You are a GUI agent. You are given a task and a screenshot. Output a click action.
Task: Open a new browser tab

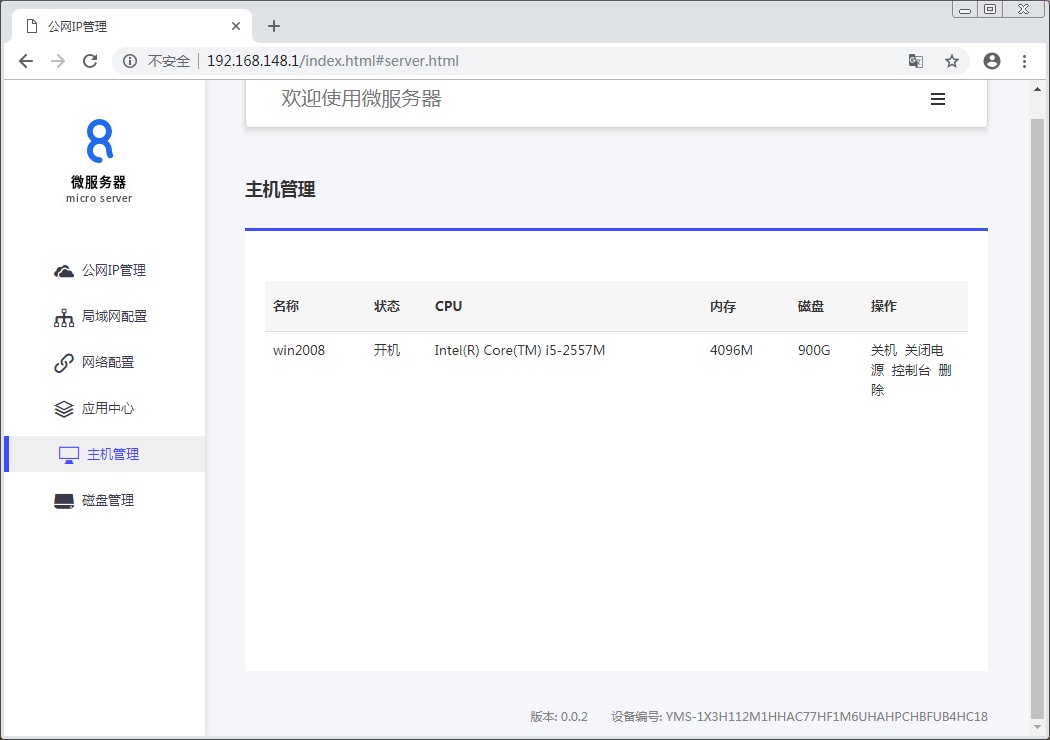(274, 26)
